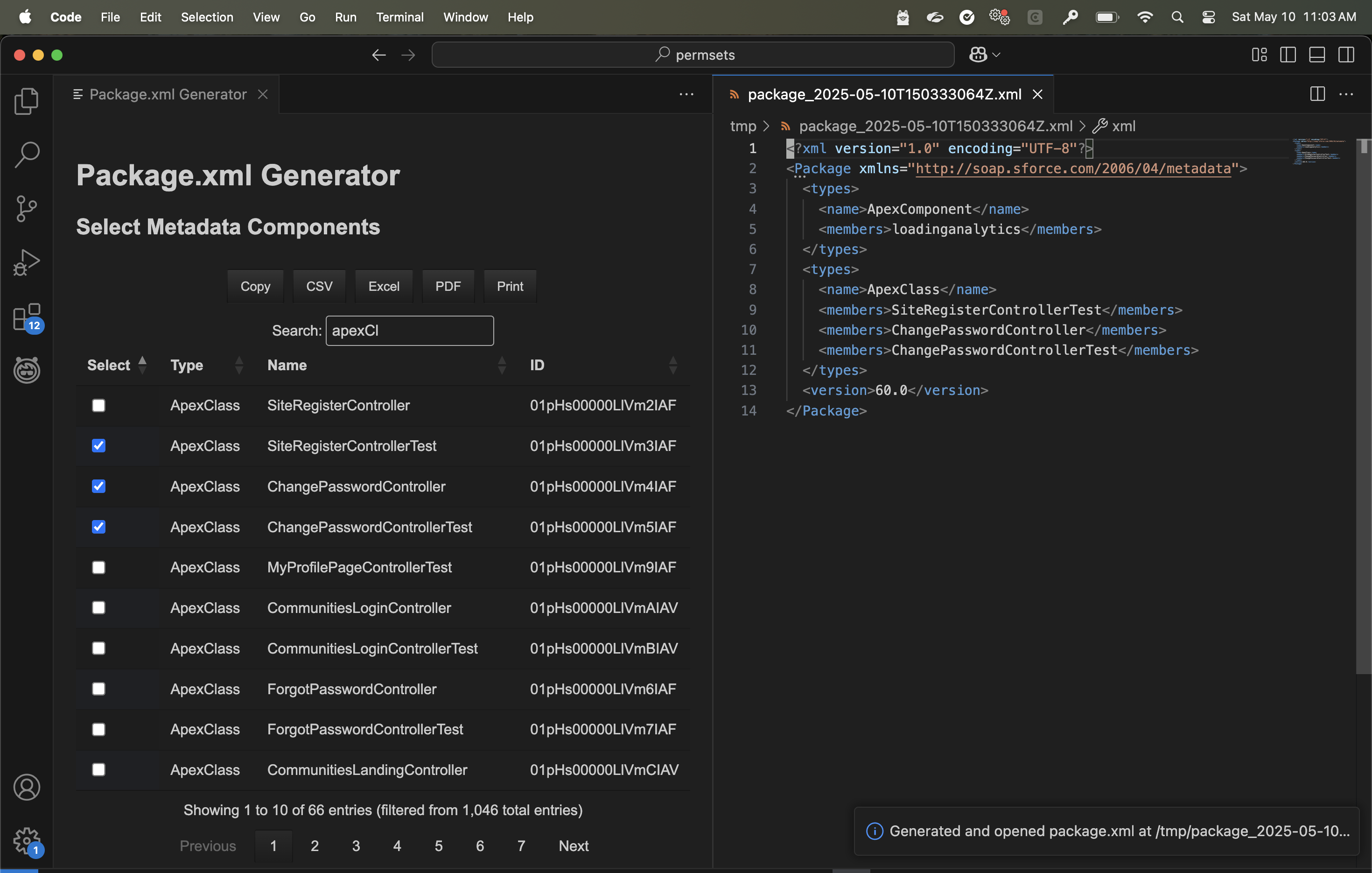This screenshot has height=873, width=1372.
Task: Sort table by Name column
Action: pos(386,365)
